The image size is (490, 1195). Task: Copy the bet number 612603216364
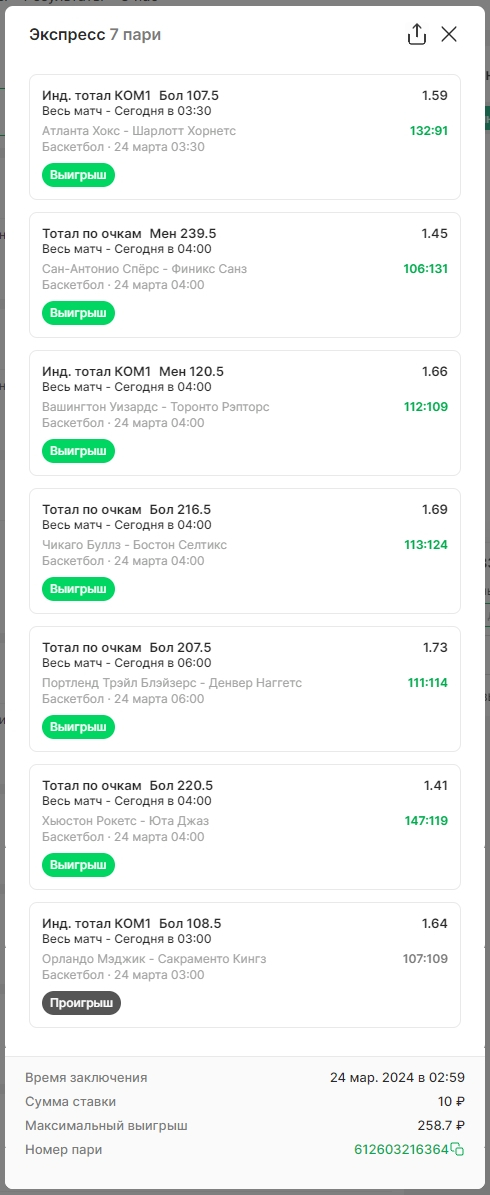[x=457, y=1149]
